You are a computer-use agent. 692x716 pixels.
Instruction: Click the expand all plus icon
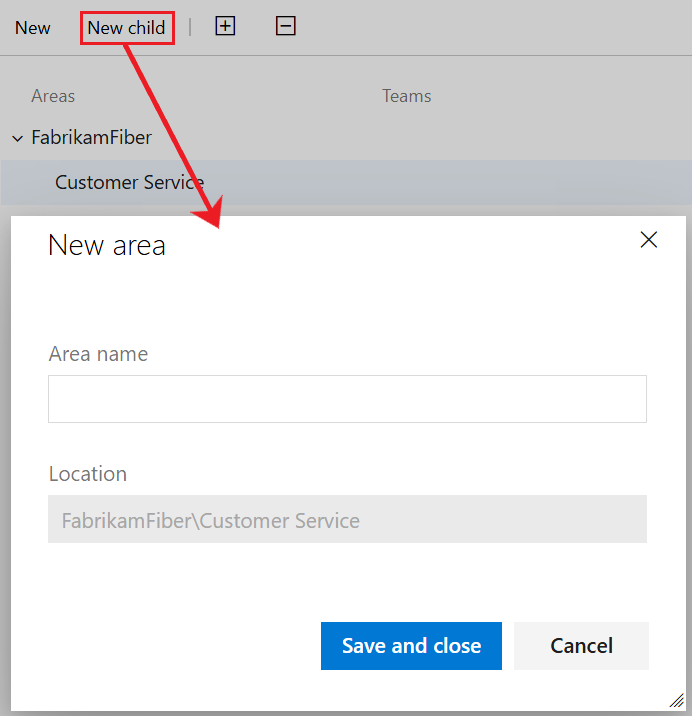tap(225, 26)
